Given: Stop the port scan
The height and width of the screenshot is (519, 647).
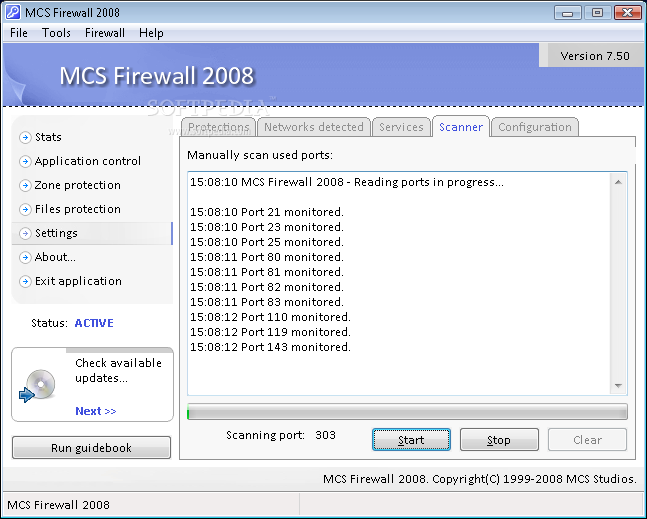Looking at the screenshot, I should pos(499,440).
